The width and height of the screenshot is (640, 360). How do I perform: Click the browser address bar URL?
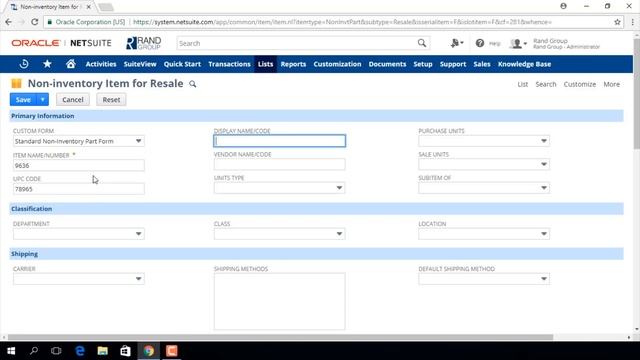tap(342, 22)
